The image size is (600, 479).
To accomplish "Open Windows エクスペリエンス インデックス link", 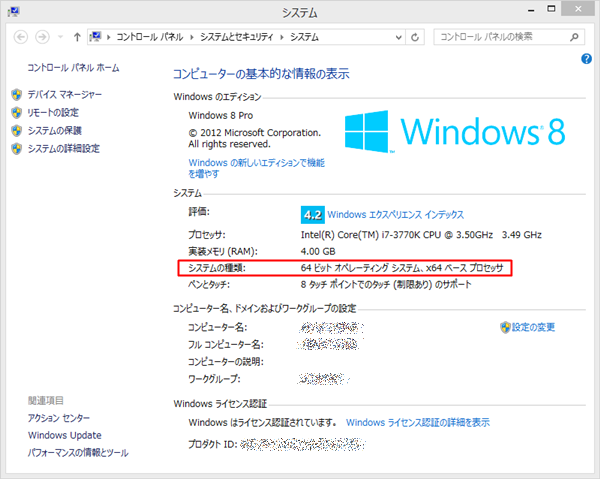I will coord(396,215).
